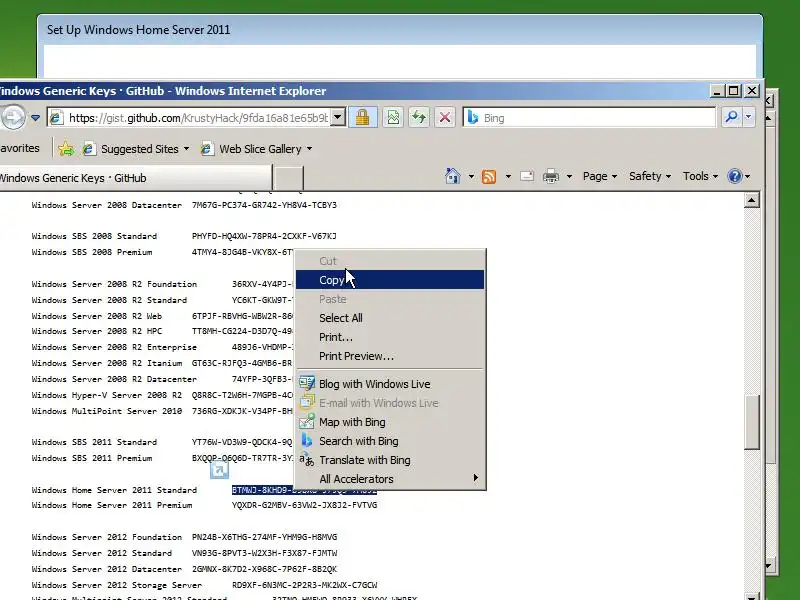800x600 pixels.
Task: Click the text Windows SBS 2011 Standard
Action: [94, 442]
